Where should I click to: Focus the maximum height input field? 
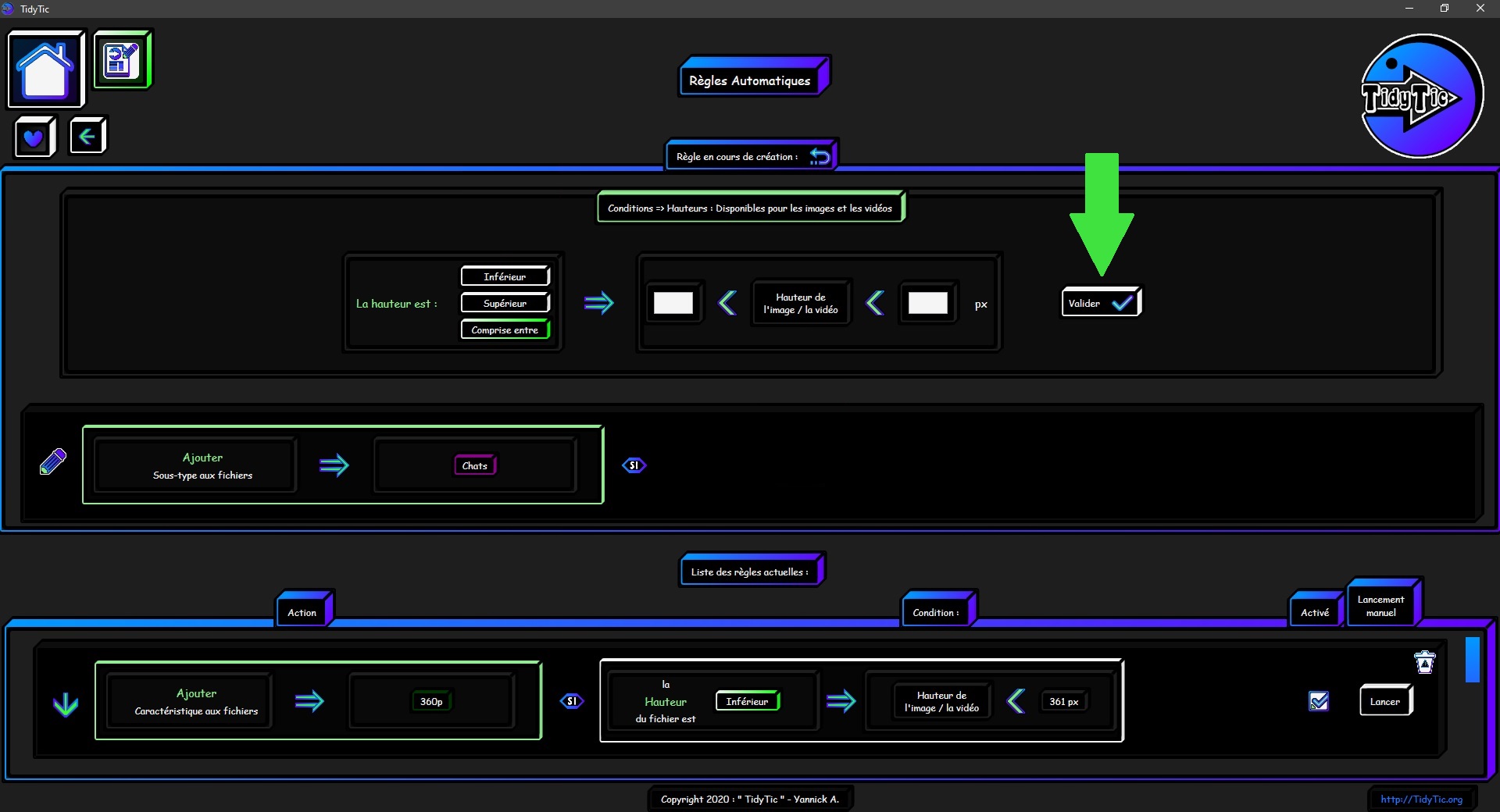pos(927,303)
